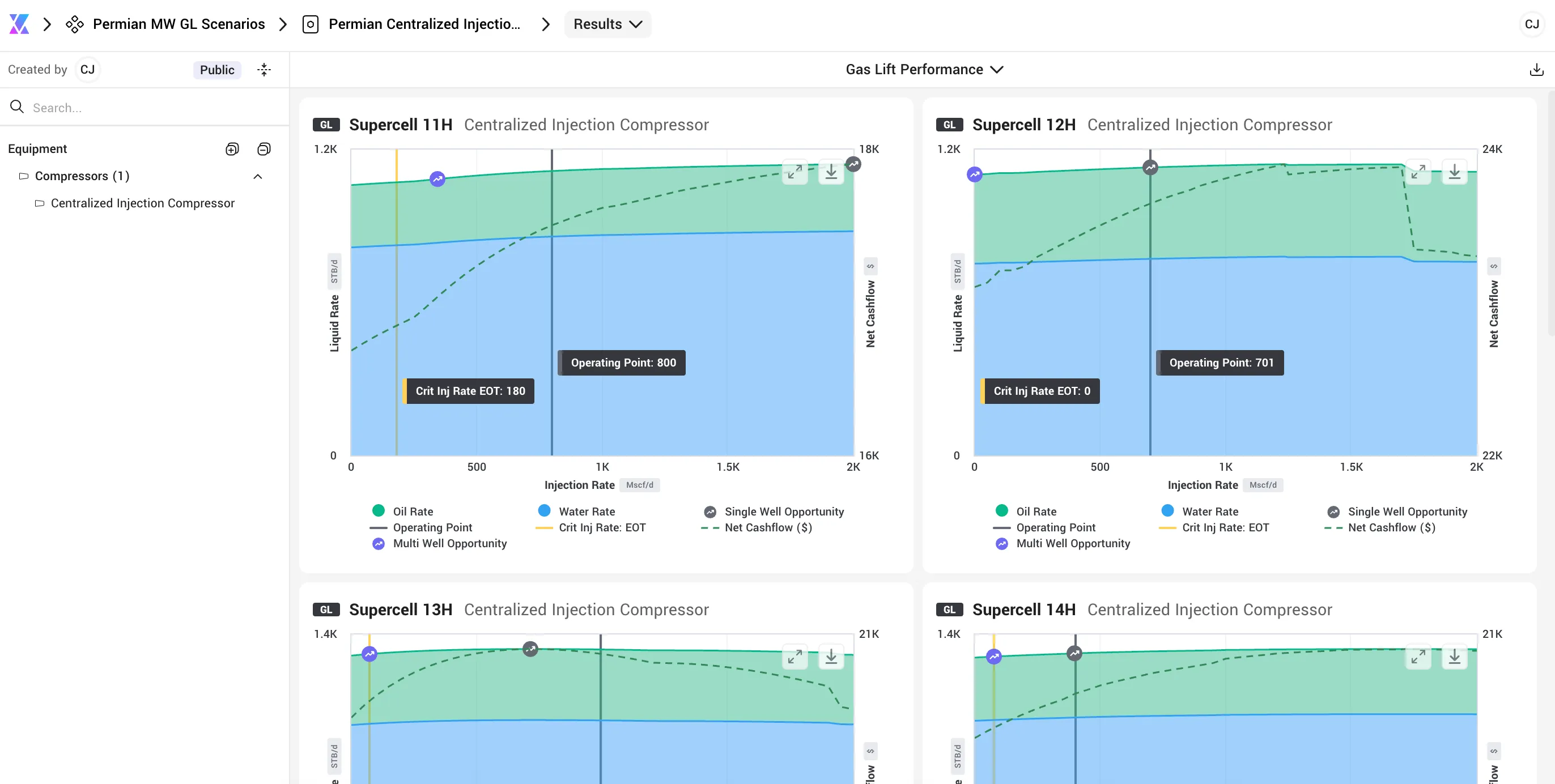Image resolution: width=1555 pixels, height=784 pixels.
Task: Download the Supercell 14H chart
Action: (1455, 657)
